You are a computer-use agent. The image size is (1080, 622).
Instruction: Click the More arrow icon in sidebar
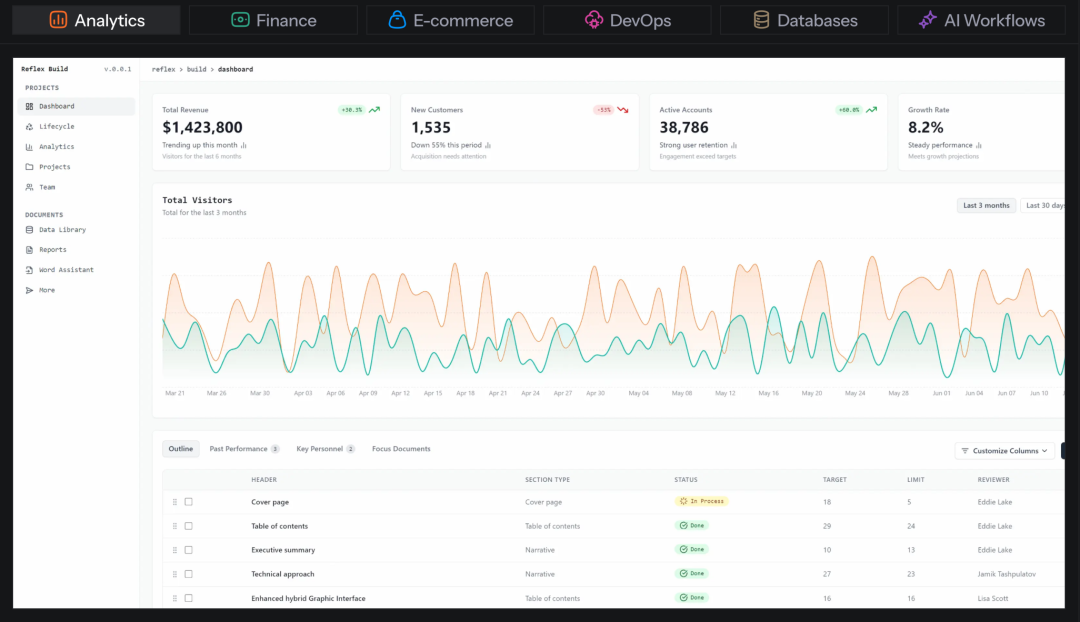(x=29, y=291)
